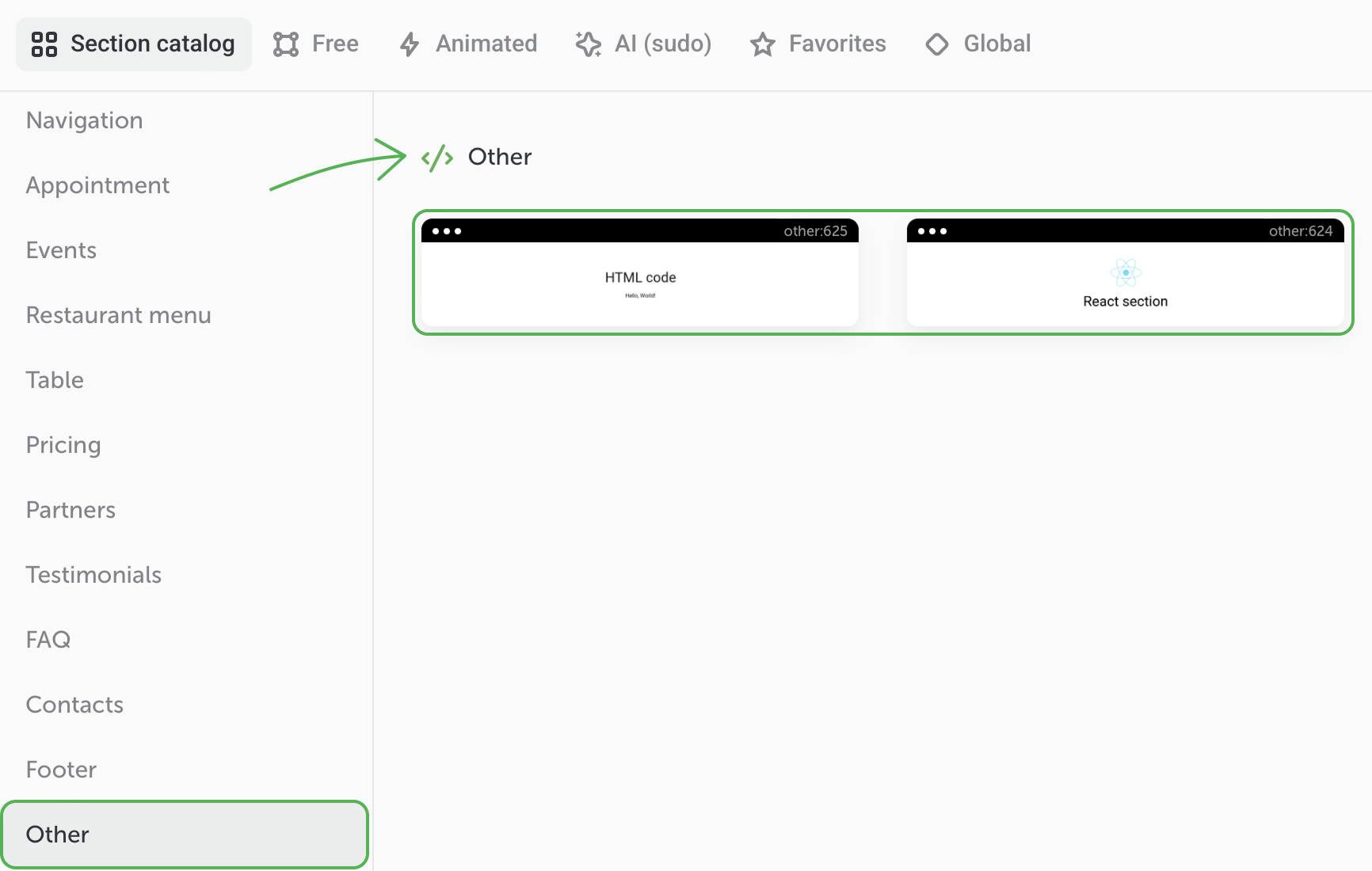Go to the Pricing category
Screen dimensions: 1372x871
coord(63,445)
